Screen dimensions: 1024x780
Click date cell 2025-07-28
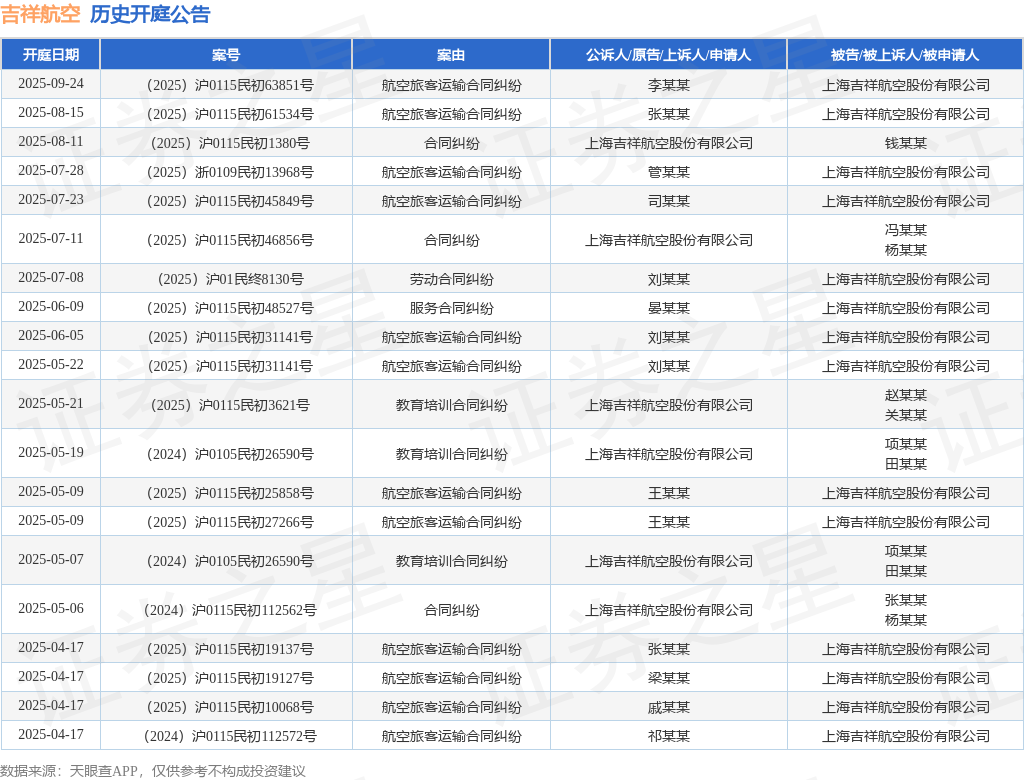click(51, 171)
